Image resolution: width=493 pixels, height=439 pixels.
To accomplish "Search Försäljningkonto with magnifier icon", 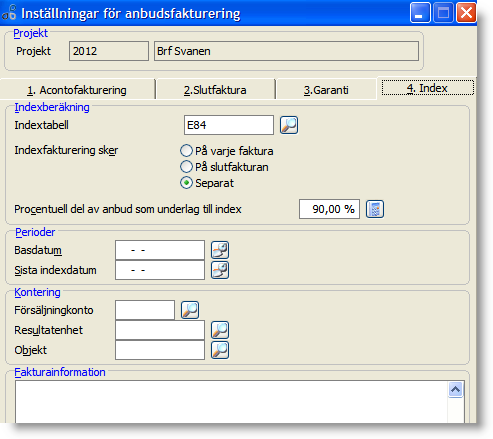I will click(x=190, y=310).
